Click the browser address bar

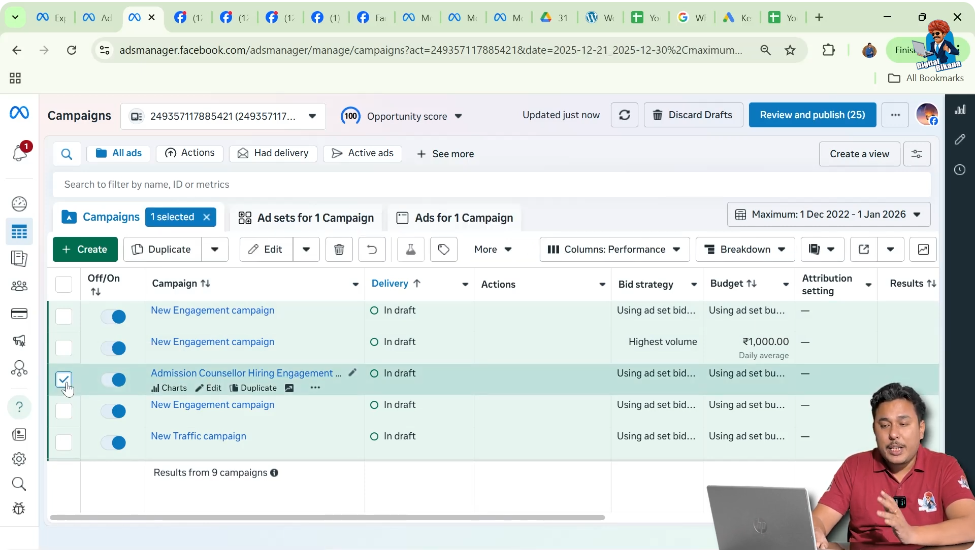(430, 50)
